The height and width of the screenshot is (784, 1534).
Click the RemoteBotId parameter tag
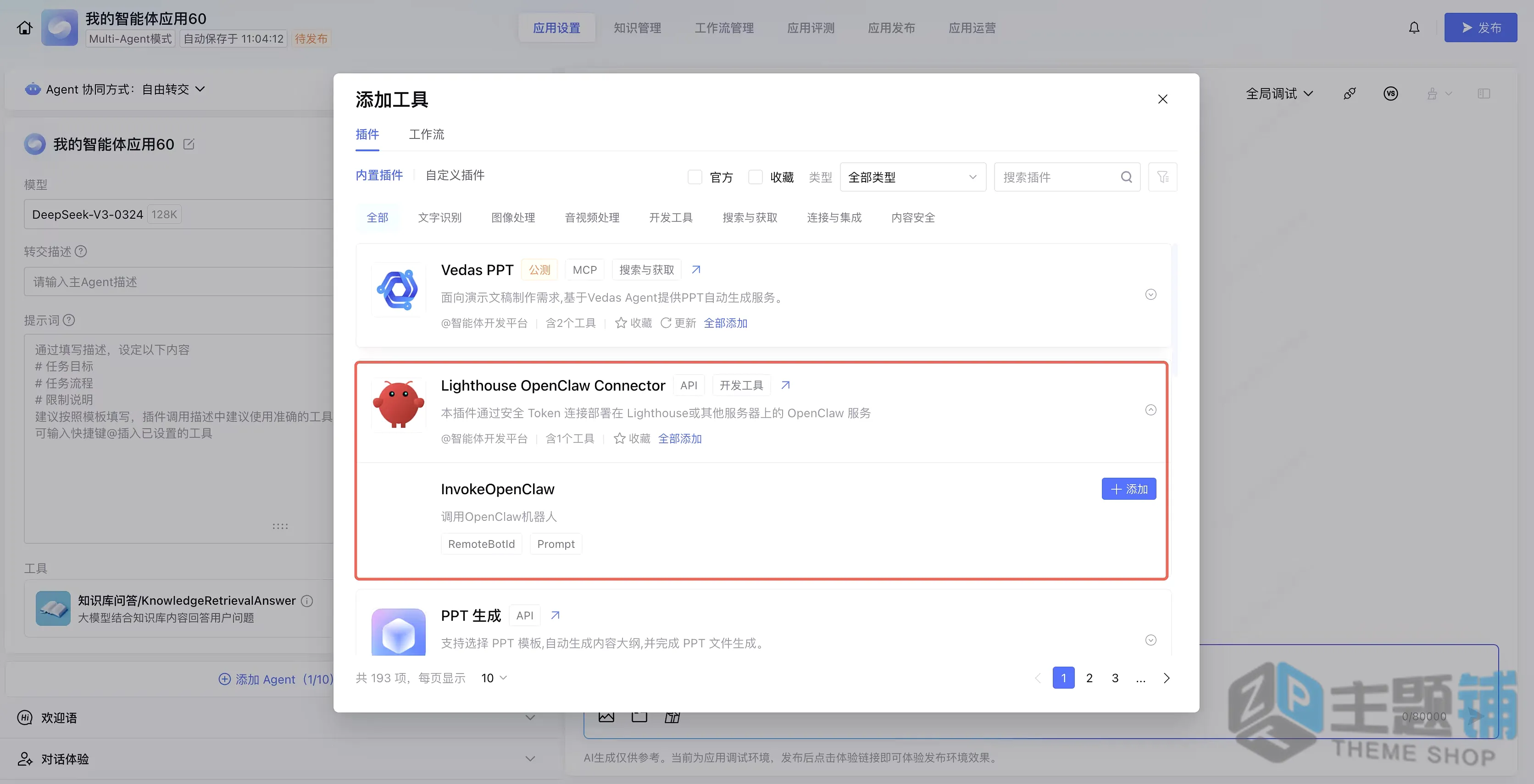pos(481,543)
